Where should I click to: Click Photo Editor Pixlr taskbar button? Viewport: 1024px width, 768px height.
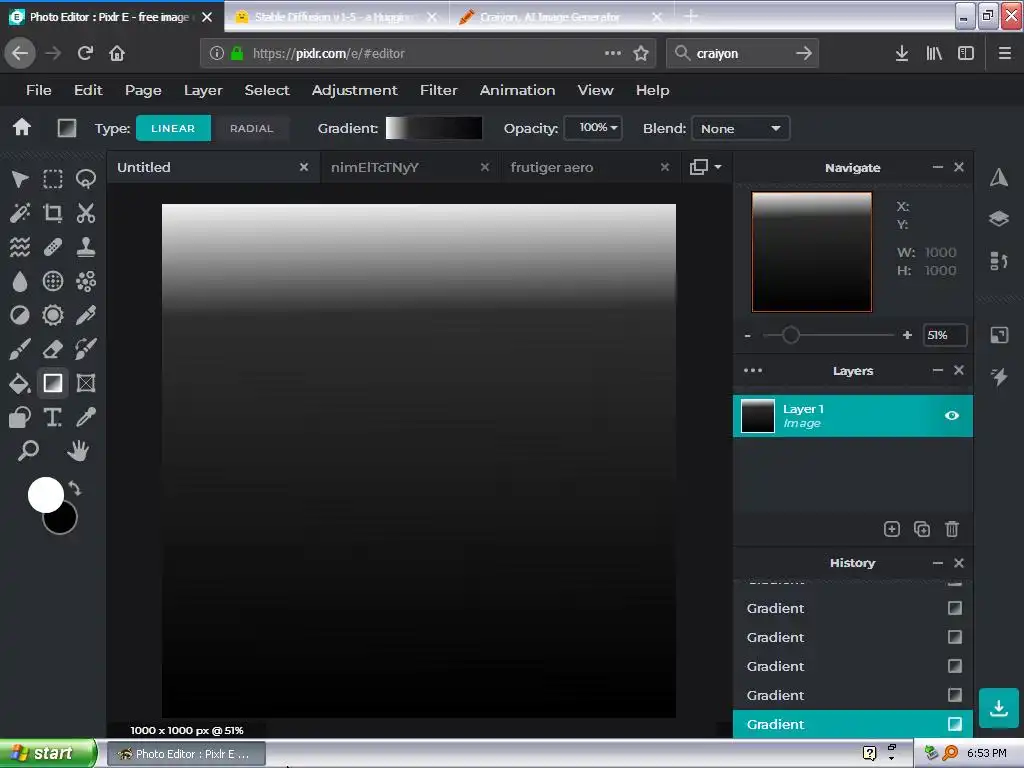[185, 754]
